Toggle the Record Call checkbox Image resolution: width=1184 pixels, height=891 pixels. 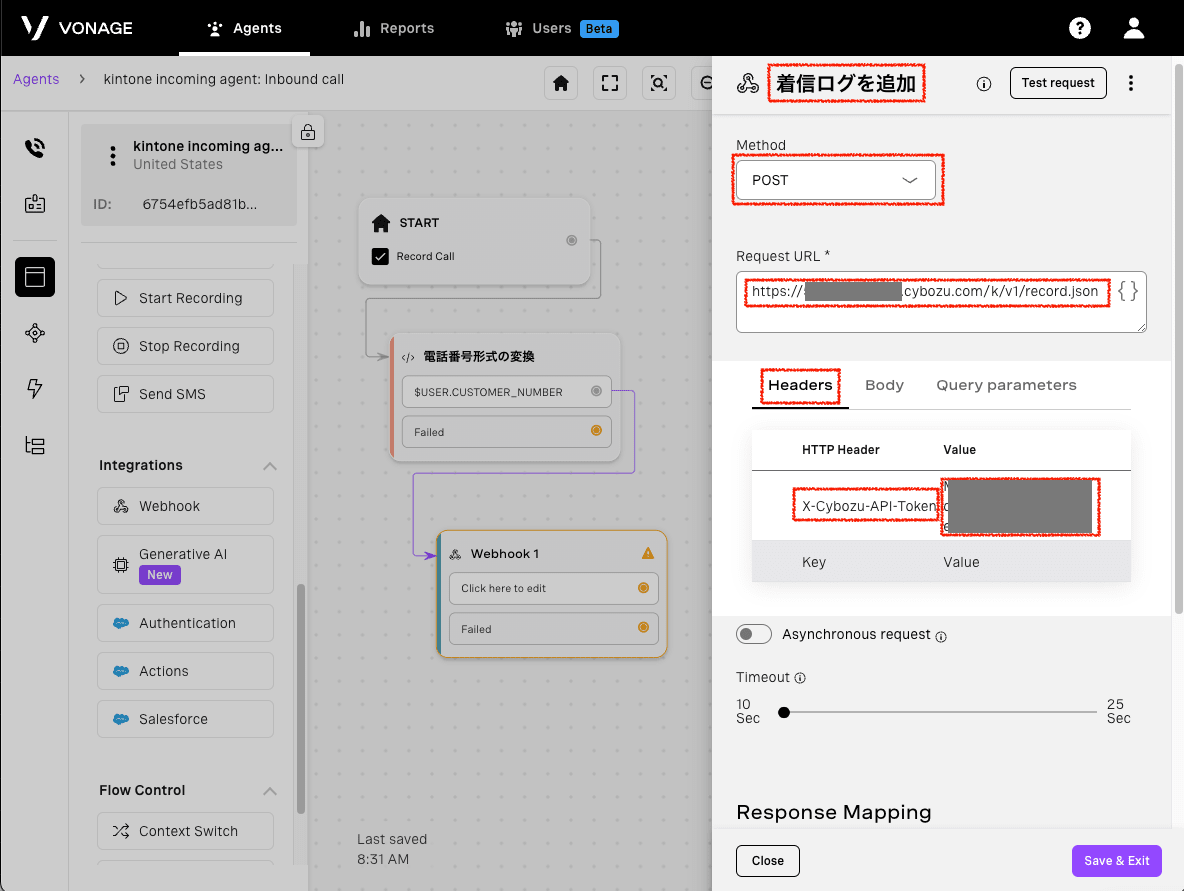381,256
